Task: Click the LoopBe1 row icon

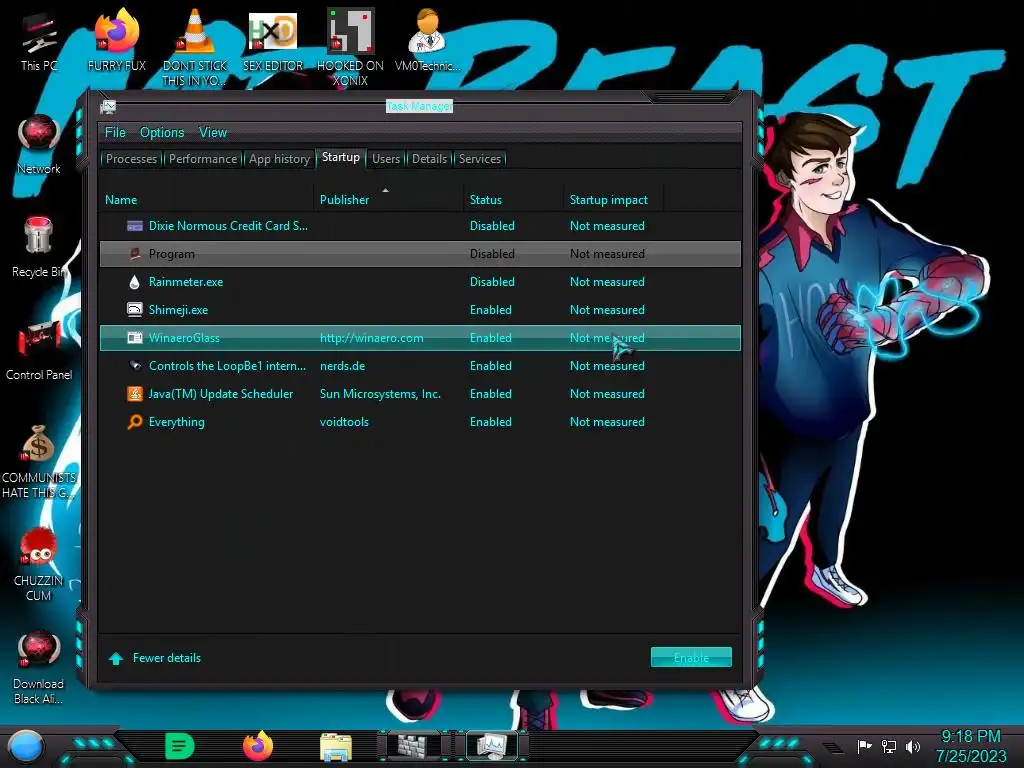Action: pyautogui.click(x=135, y=366)
